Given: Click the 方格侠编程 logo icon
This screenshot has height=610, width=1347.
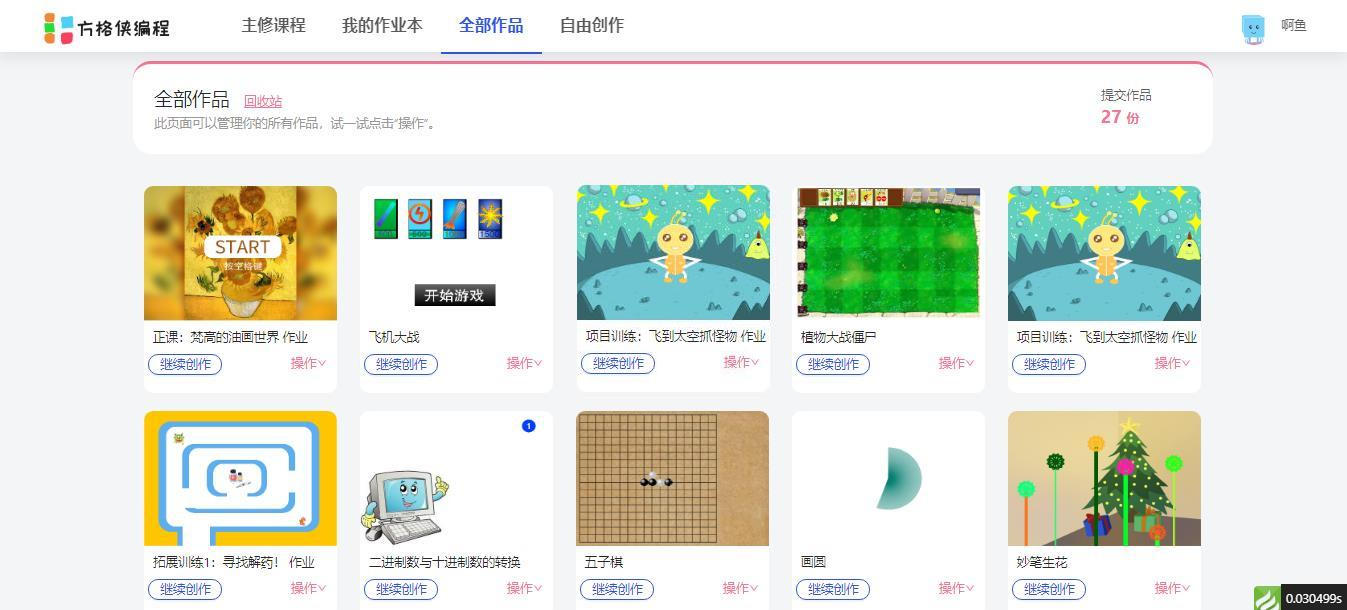Looking at the screenshot, I should point(59,28).
